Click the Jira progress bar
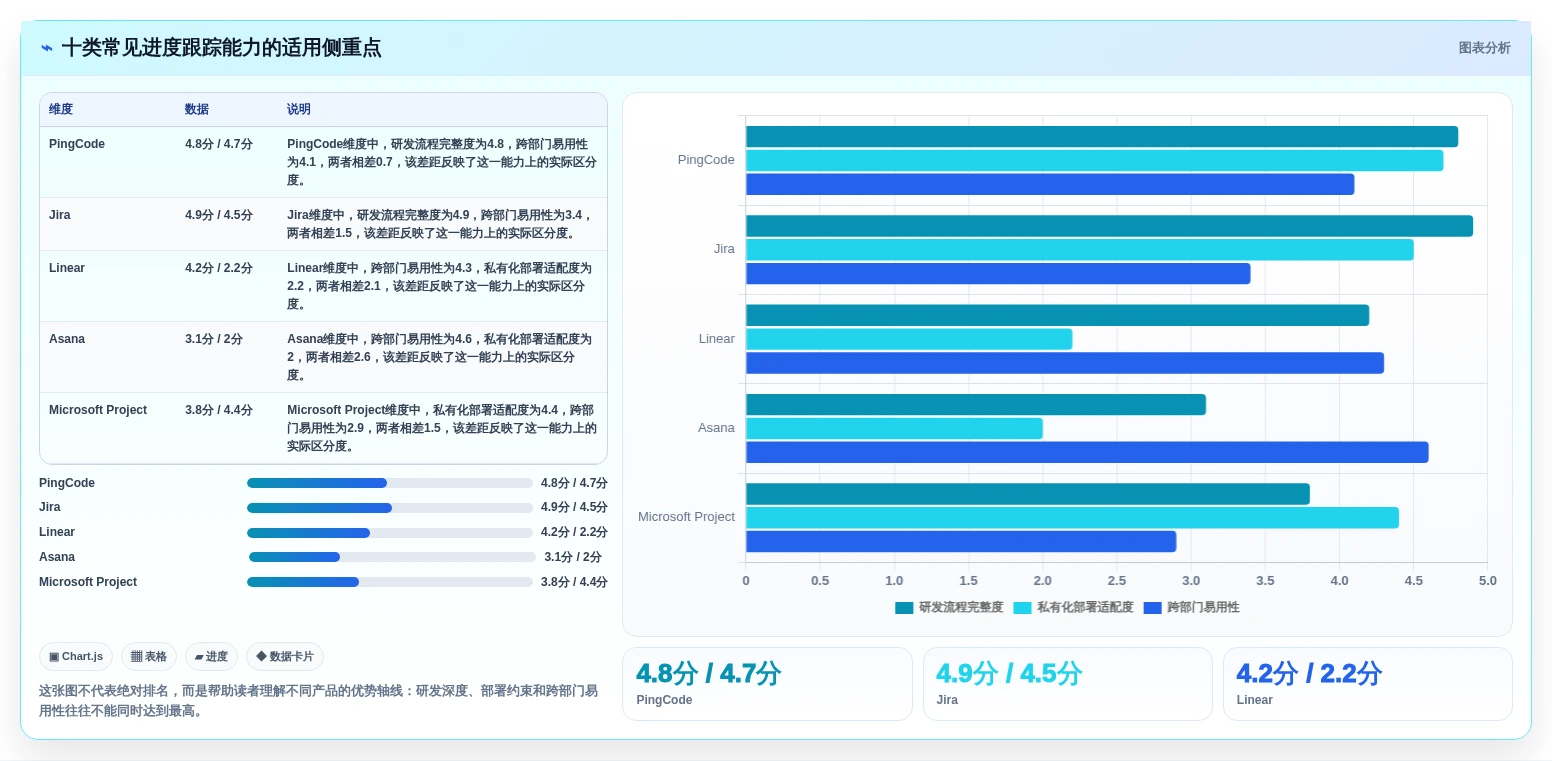This screenshot has height=761, width=1552. [x=390, y=507]
